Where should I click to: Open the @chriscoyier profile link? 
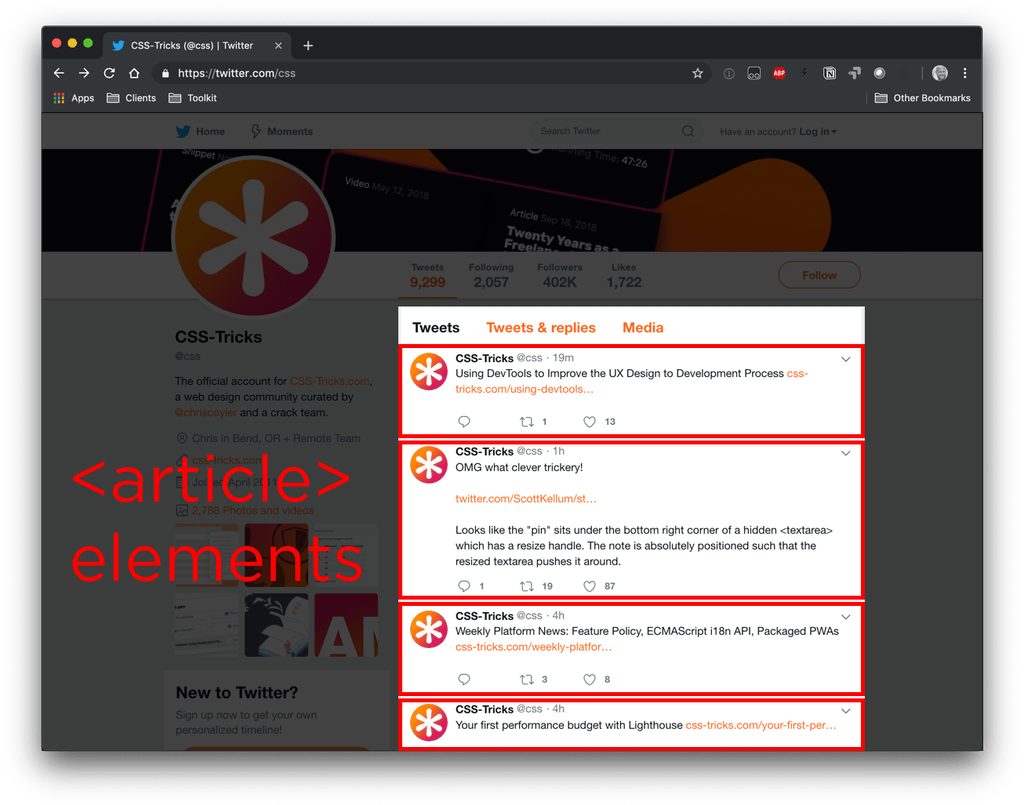[x=206, y=411]
